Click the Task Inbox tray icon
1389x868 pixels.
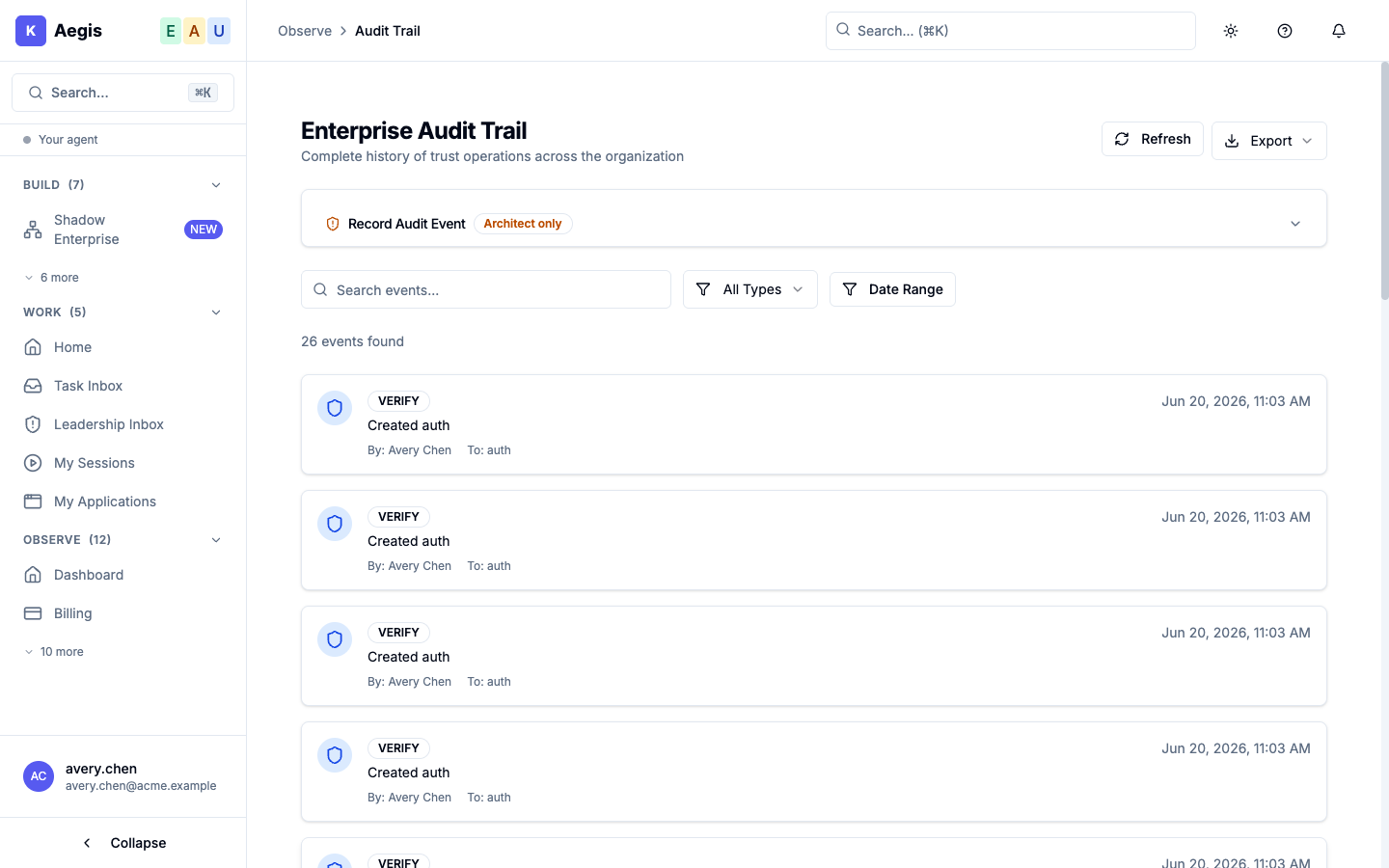click(33, 386)
